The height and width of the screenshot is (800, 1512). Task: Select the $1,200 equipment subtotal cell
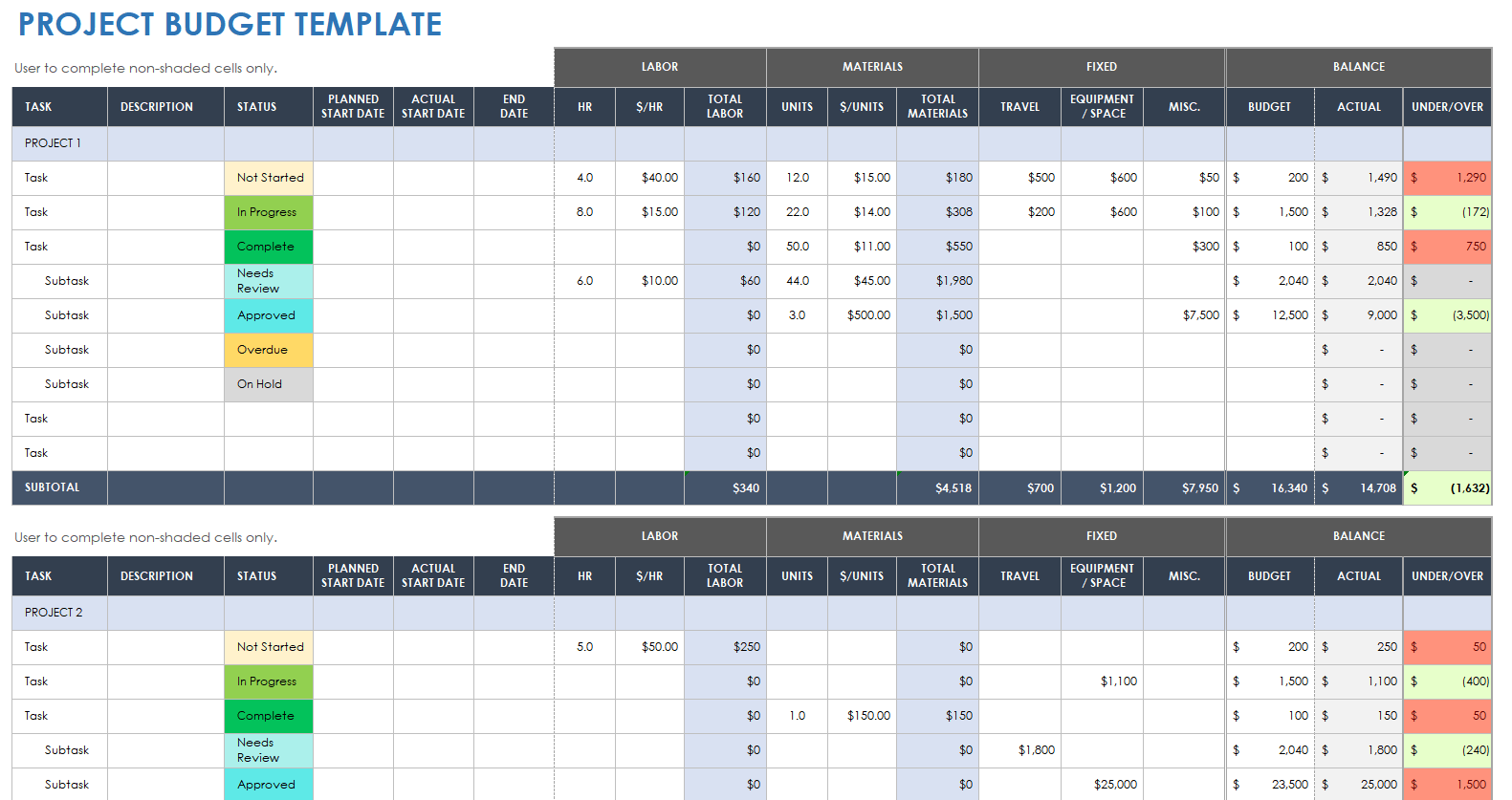click(x=1102, y=487)
